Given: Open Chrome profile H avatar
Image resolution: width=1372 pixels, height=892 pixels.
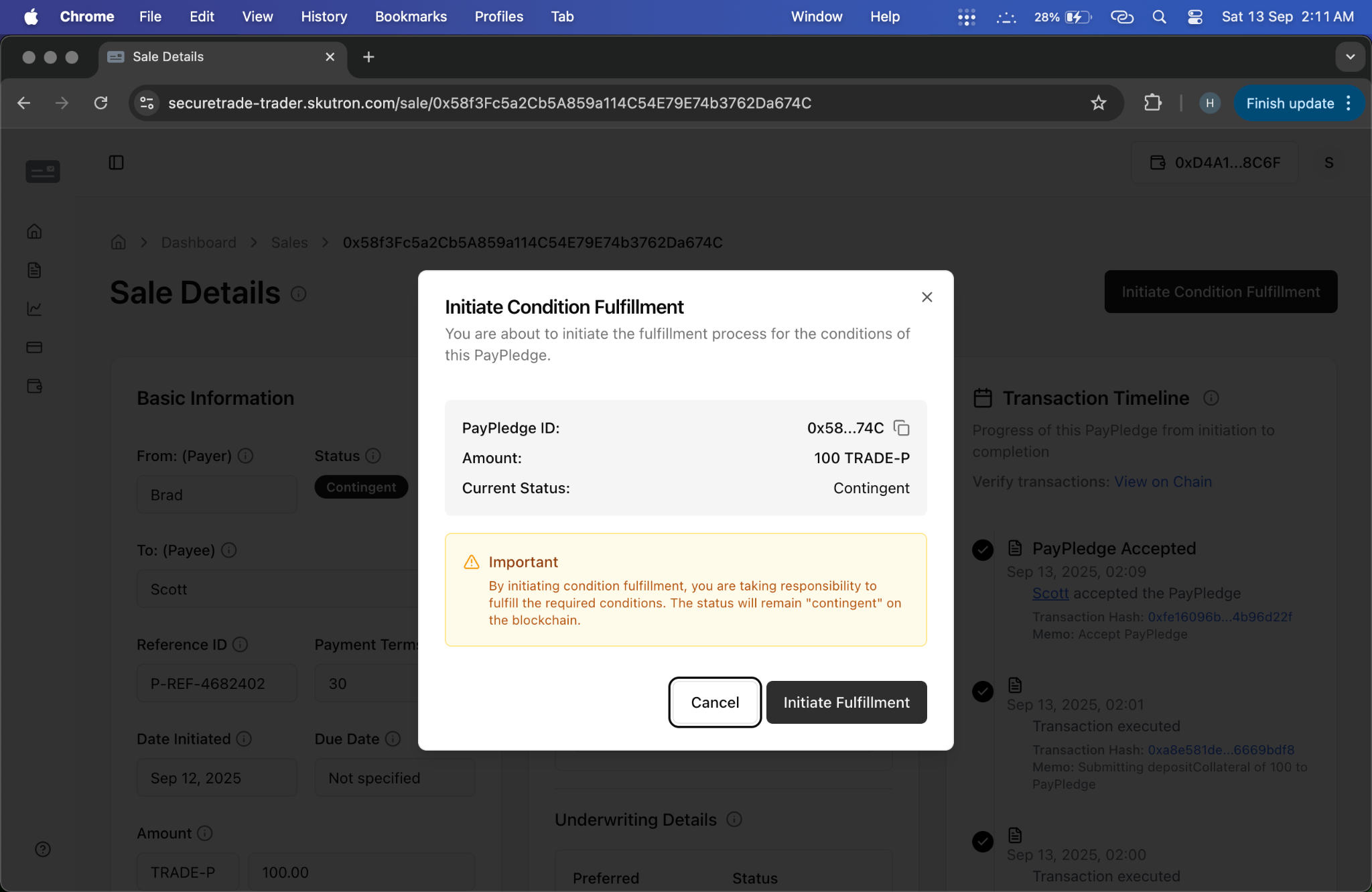Looking at the screenshot, I should 1210,103.
